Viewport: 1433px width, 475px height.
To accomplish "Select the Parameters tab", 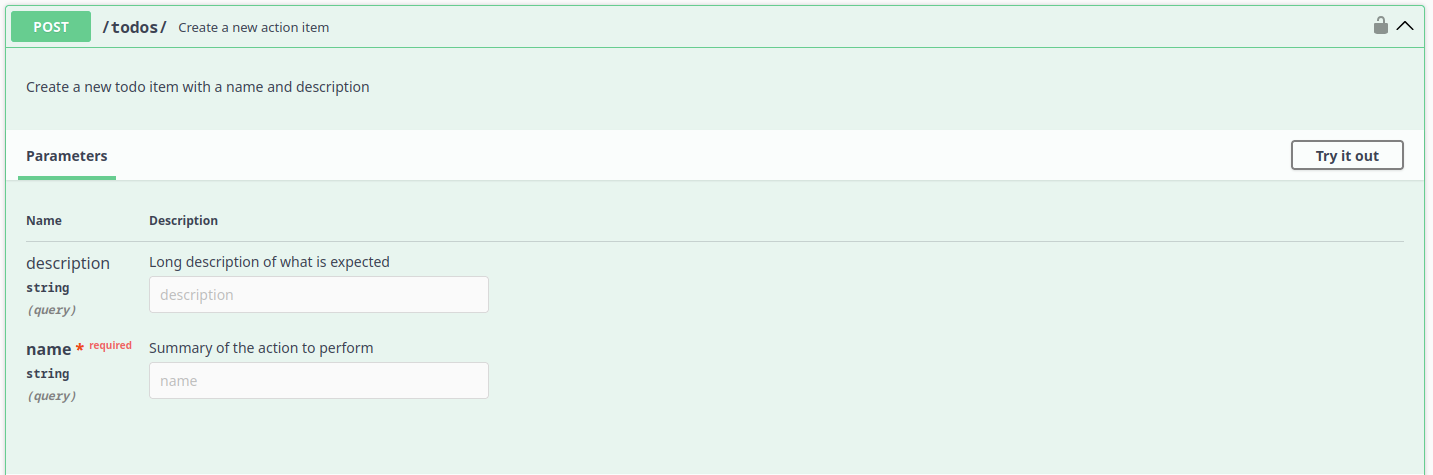I will (x=67, y=156).
